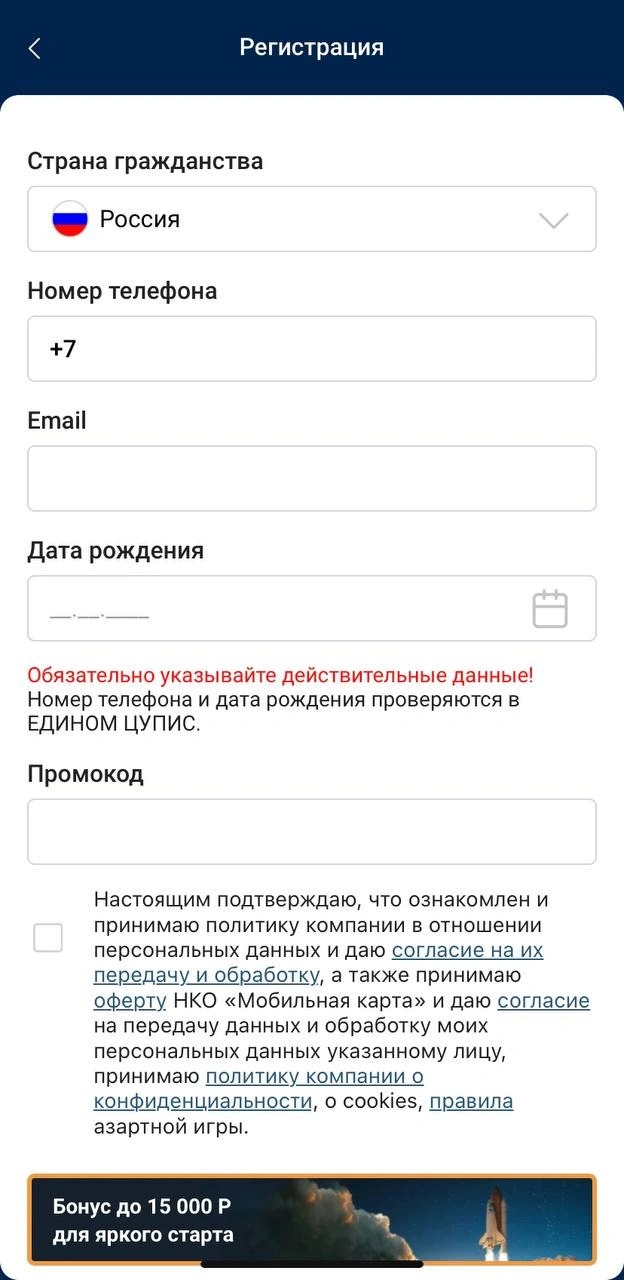Select the Промокод input field
The width and height of the screenshot is (624, 1280).
coord(312,831)
